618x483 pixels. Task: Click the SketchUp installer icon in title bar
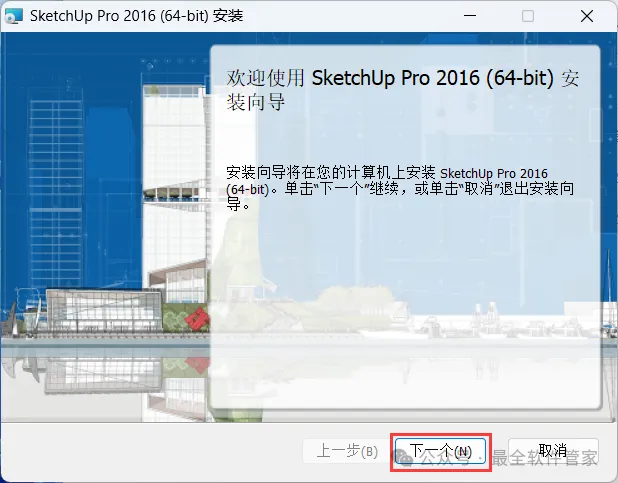[13, 16]
